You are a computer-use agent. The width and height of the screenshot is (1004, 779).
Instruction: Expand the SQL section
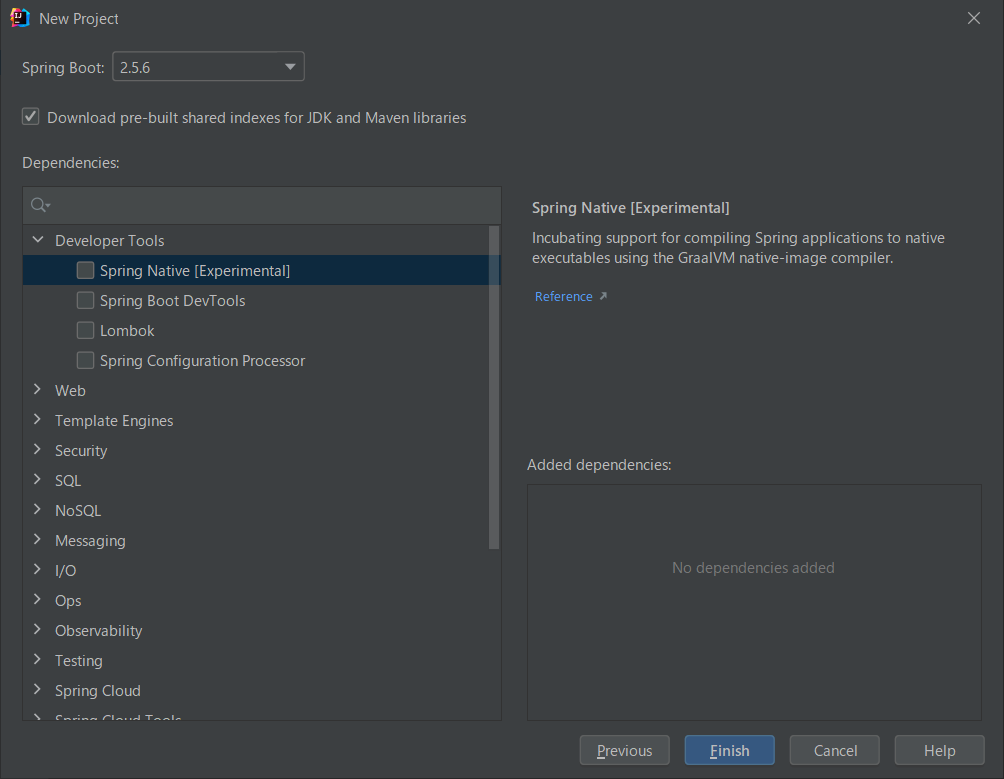tap(37, 480)
